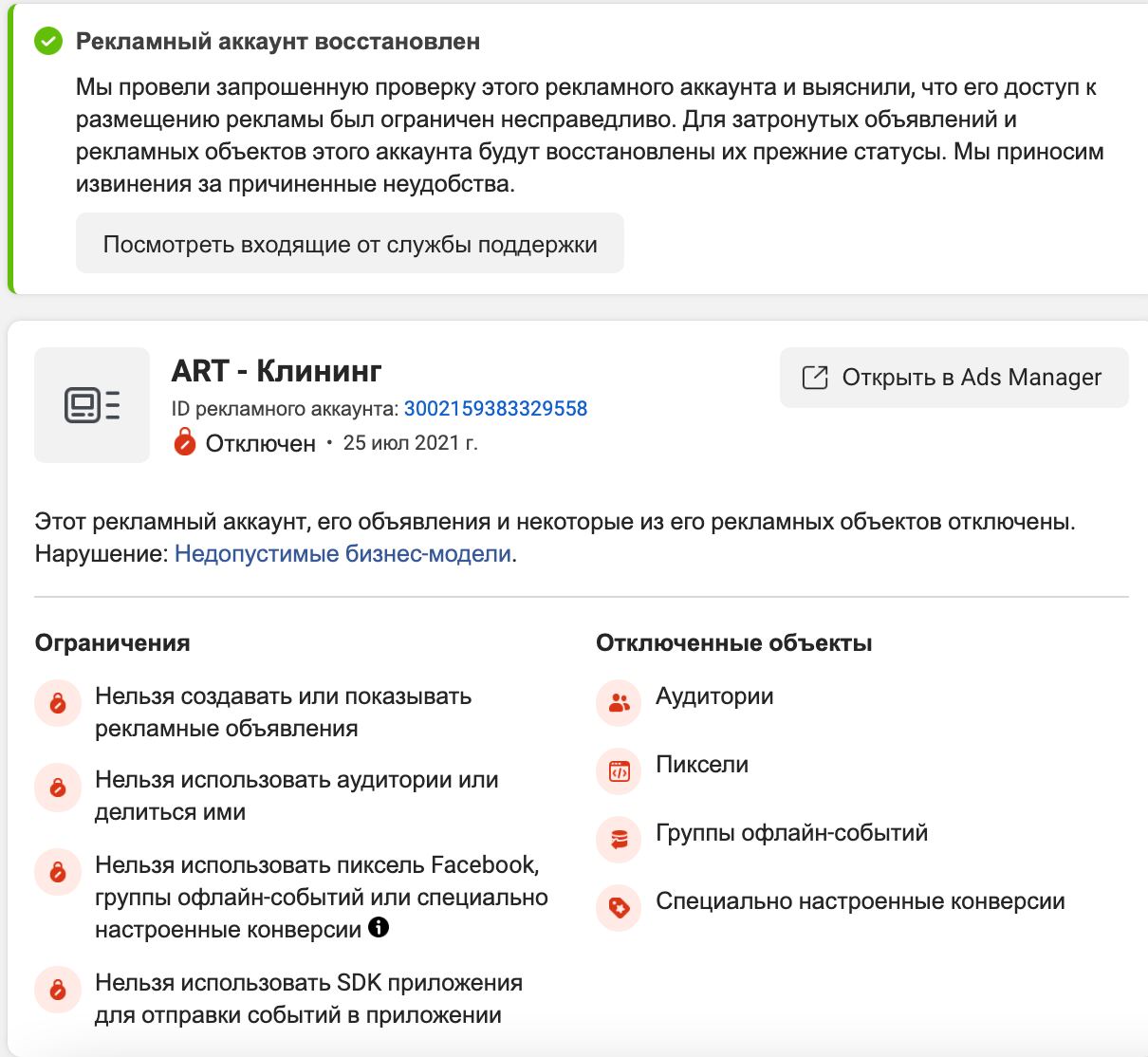The width and height of the screenshot is (1148, 1057).
Task: Select the Аудитории disabled object label
Action: (714, 696)
